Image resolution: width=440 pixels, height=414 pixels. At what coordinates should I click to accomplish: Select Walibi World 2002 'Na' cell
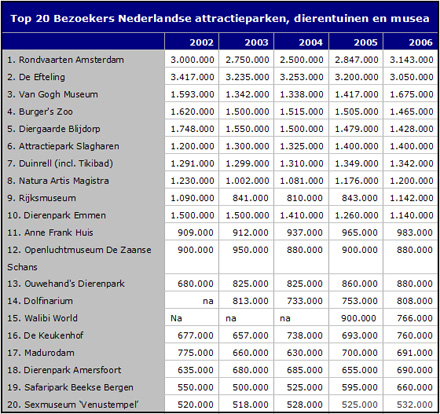point(176,318)
